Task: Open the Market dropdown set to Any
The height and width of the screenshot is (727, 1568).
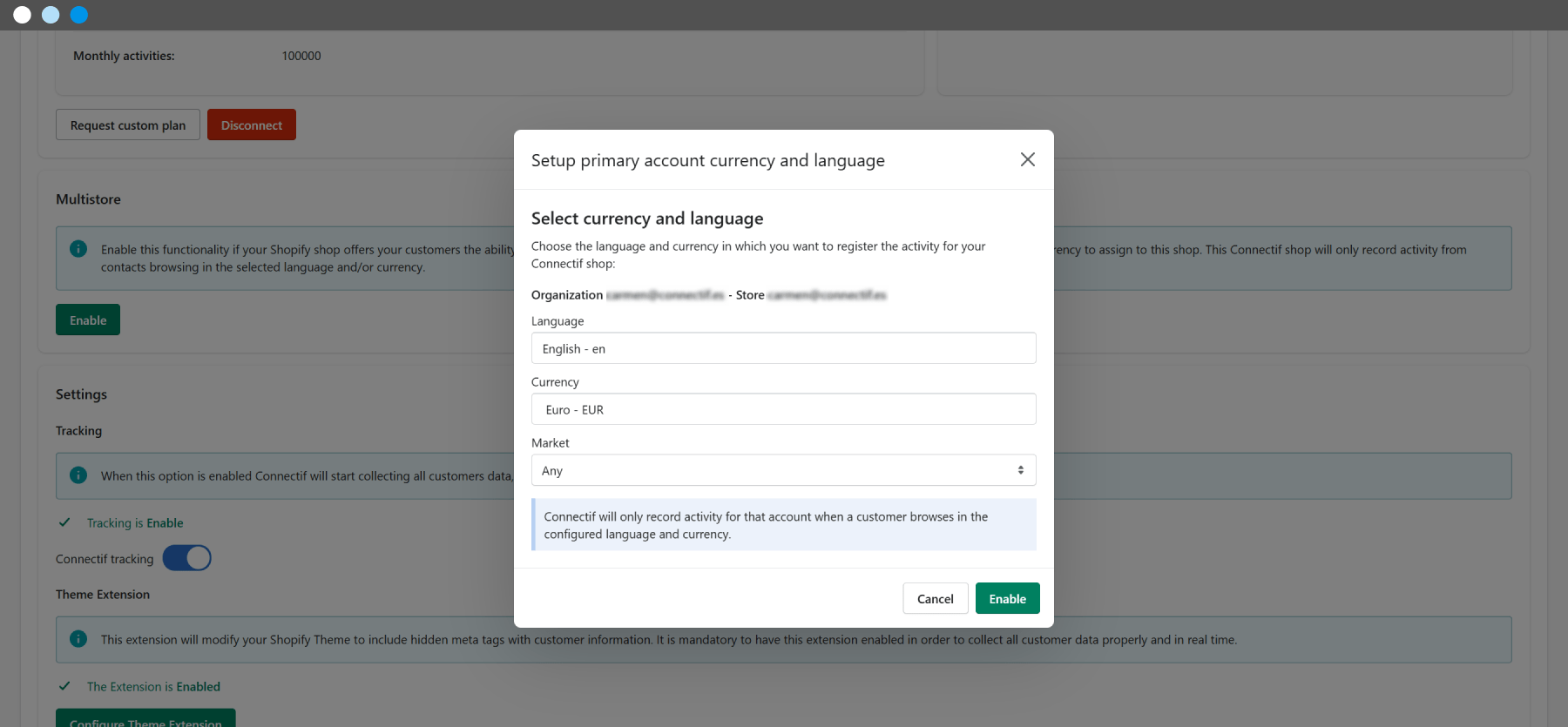Action: [783, 470]
